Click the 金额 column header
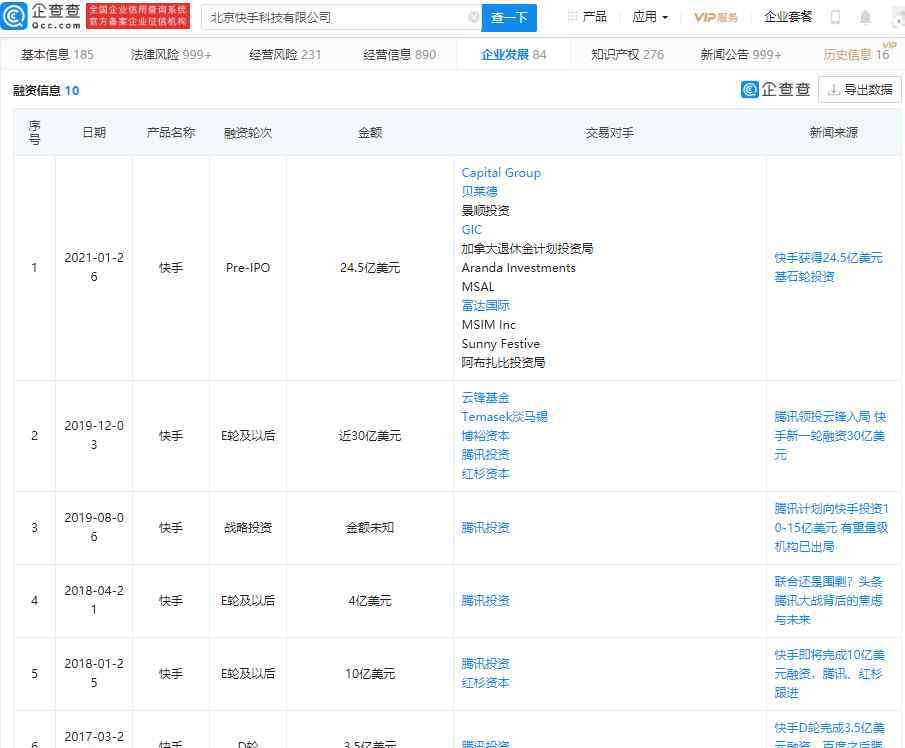Image resolution: width=905 pixels, height=748 pixels. (370, 133)
